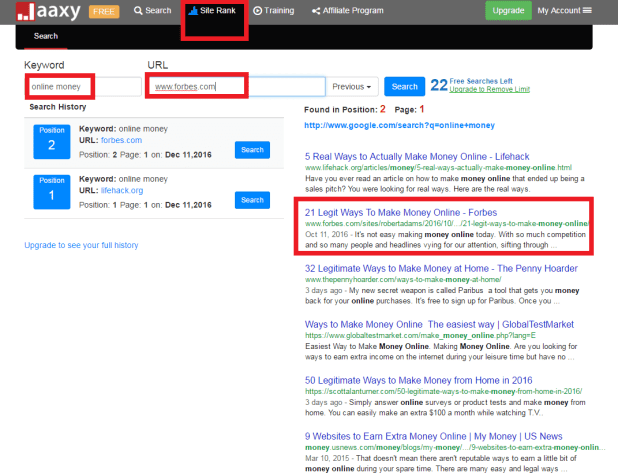Viewport: 618px width, 473px height.
Task: Open the Site Rank menu item
Action: tap(212, 11)
